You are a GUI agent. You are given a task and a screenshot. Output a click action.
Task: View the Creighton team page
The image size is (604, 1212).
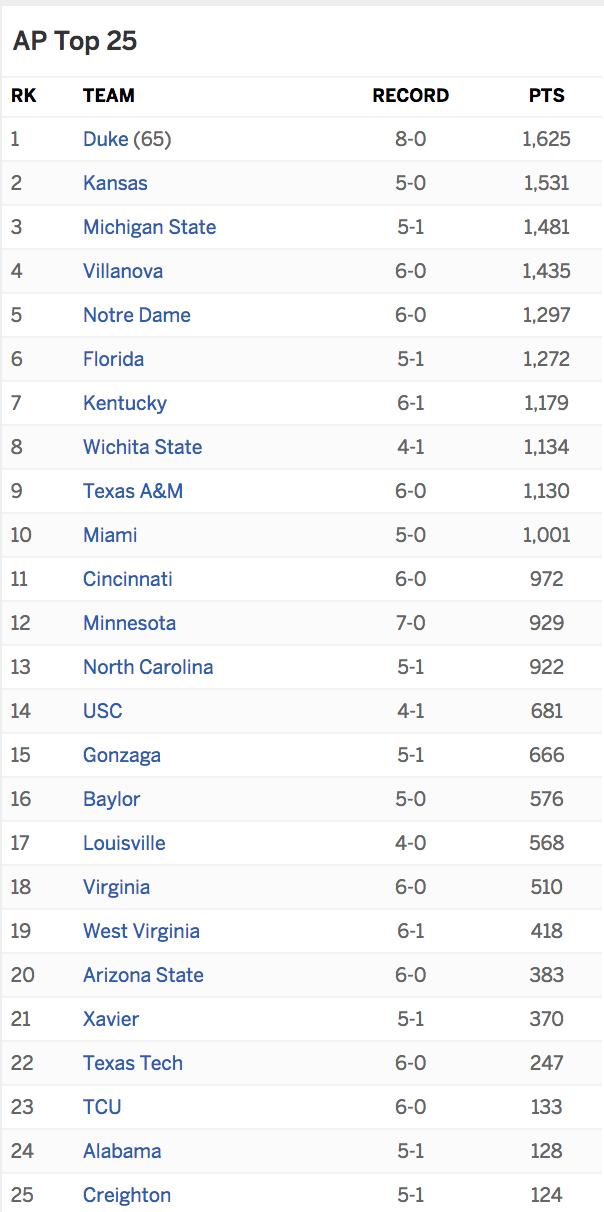(127, 1195)
